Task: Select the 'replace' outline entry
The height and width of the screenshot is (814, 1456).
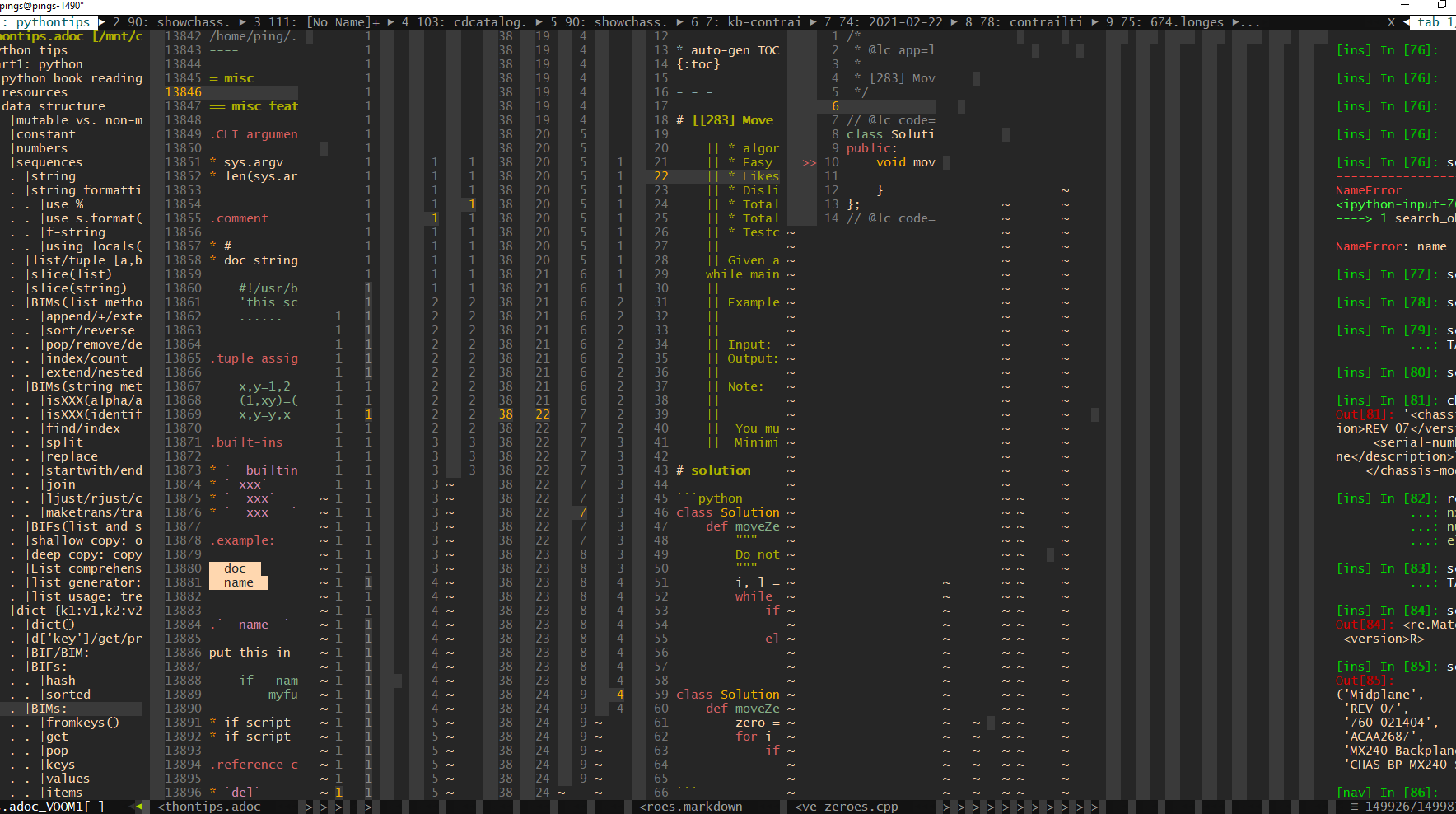Action: coord(72,456)
